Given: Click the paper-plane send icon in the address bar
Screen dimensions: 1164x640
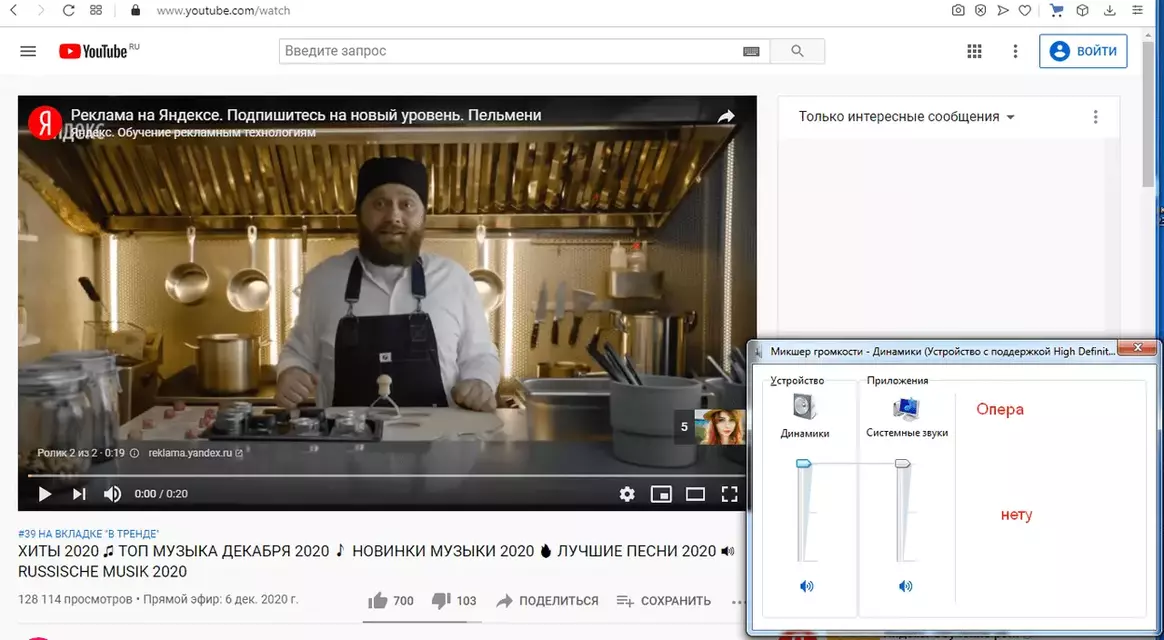Looking at the screenshot, I should (1003, 10).
